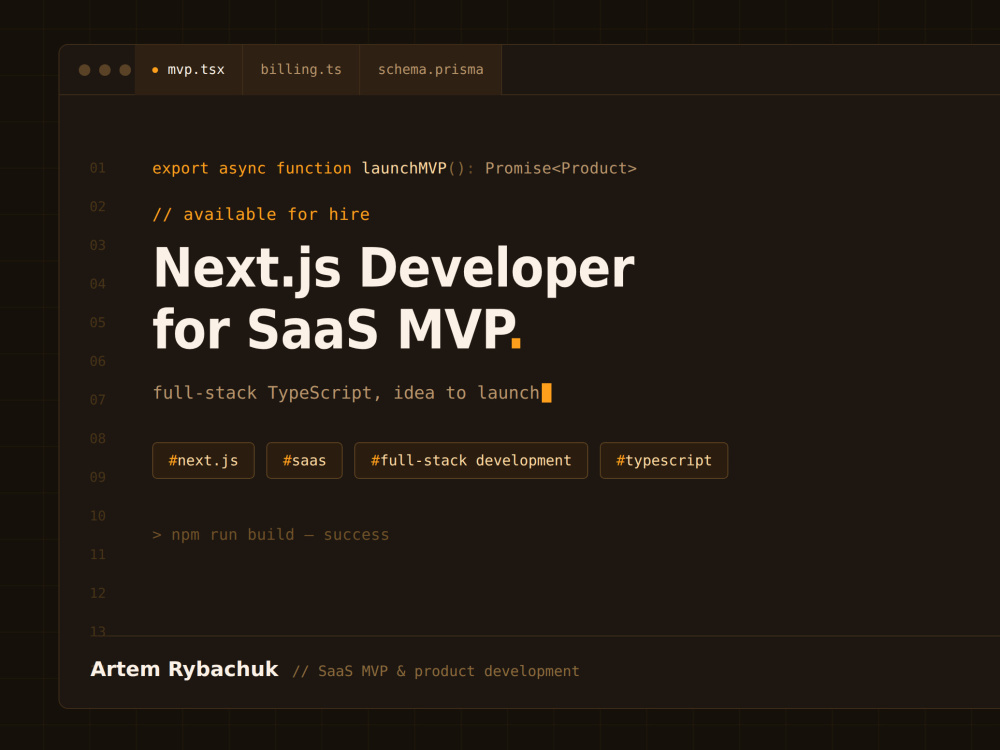
Task: Click line number 04 in gutter
Action: click(x=98, y=284)
